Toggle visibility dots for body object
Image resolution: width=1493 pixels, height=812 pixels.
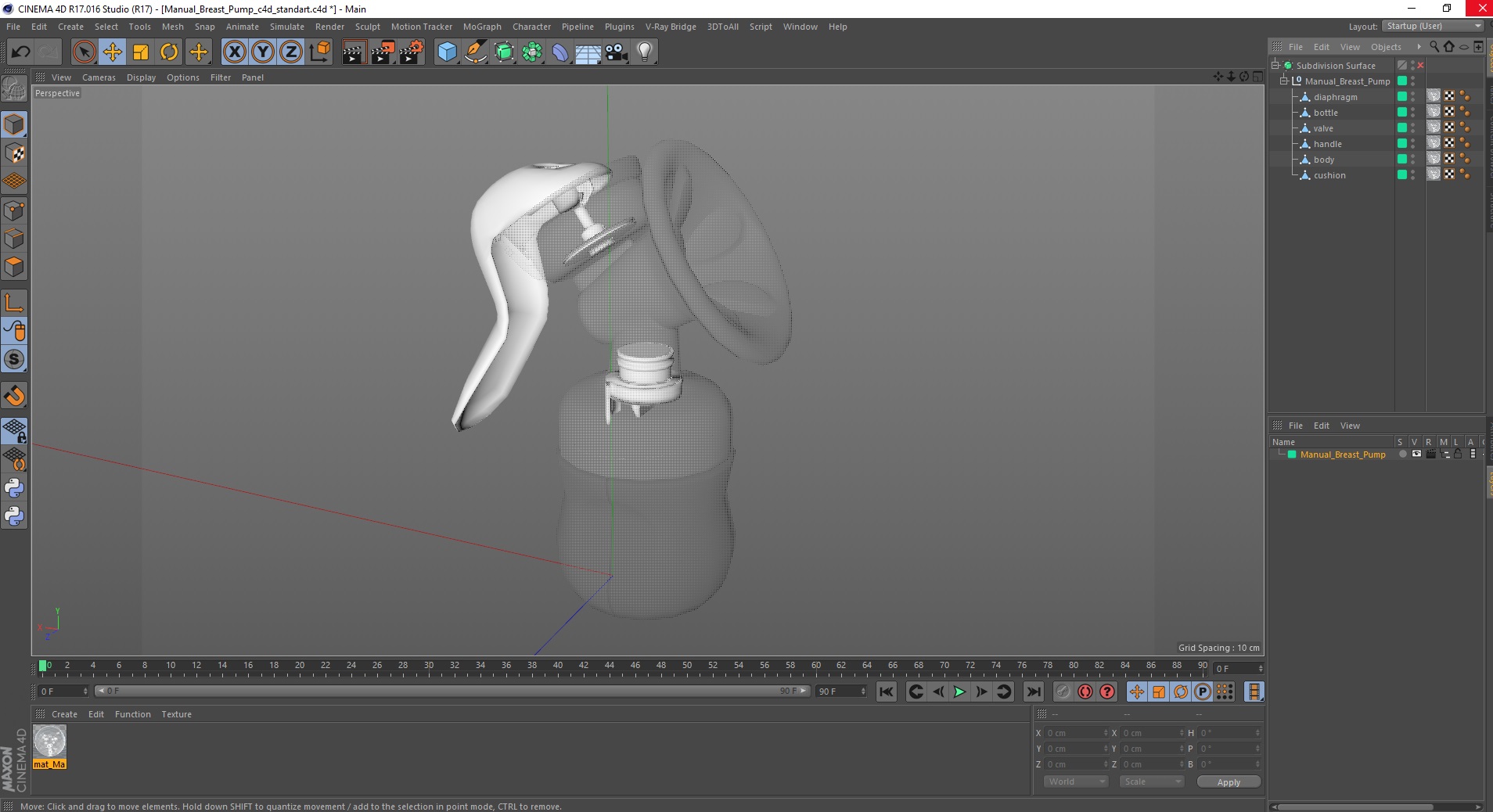pyautogui.click(x=1412, y=160)
